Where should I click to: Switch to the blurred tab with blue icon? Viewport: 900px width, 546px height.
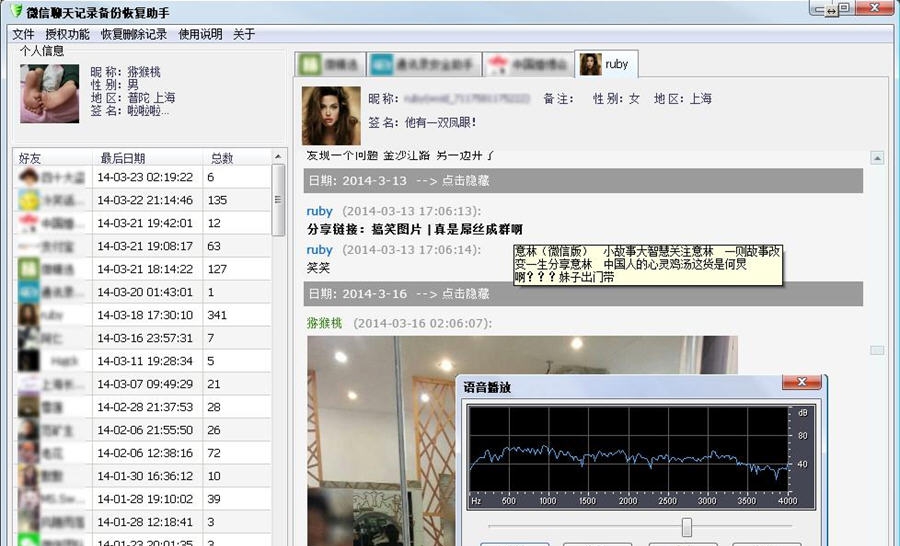tap(423, 64)
